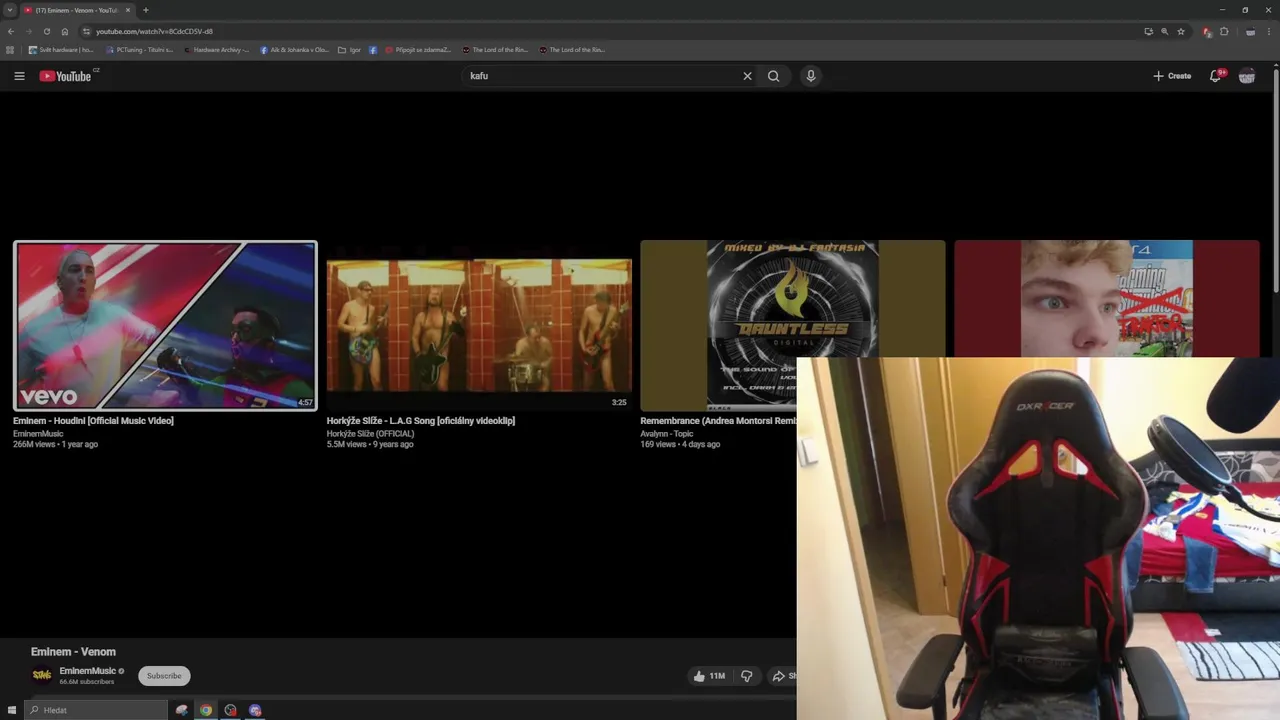Dislike the video with thumbs-down
Viewport: 1280px width, 720px height.
click(747, 676)
